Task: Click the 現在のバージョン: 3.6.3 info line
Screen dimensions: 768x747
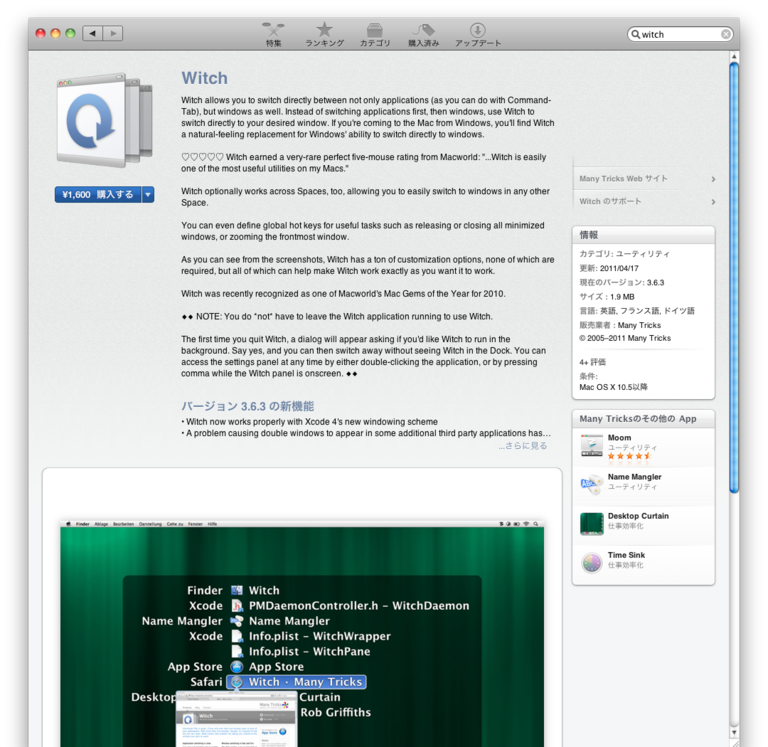Action: point(622,282)
